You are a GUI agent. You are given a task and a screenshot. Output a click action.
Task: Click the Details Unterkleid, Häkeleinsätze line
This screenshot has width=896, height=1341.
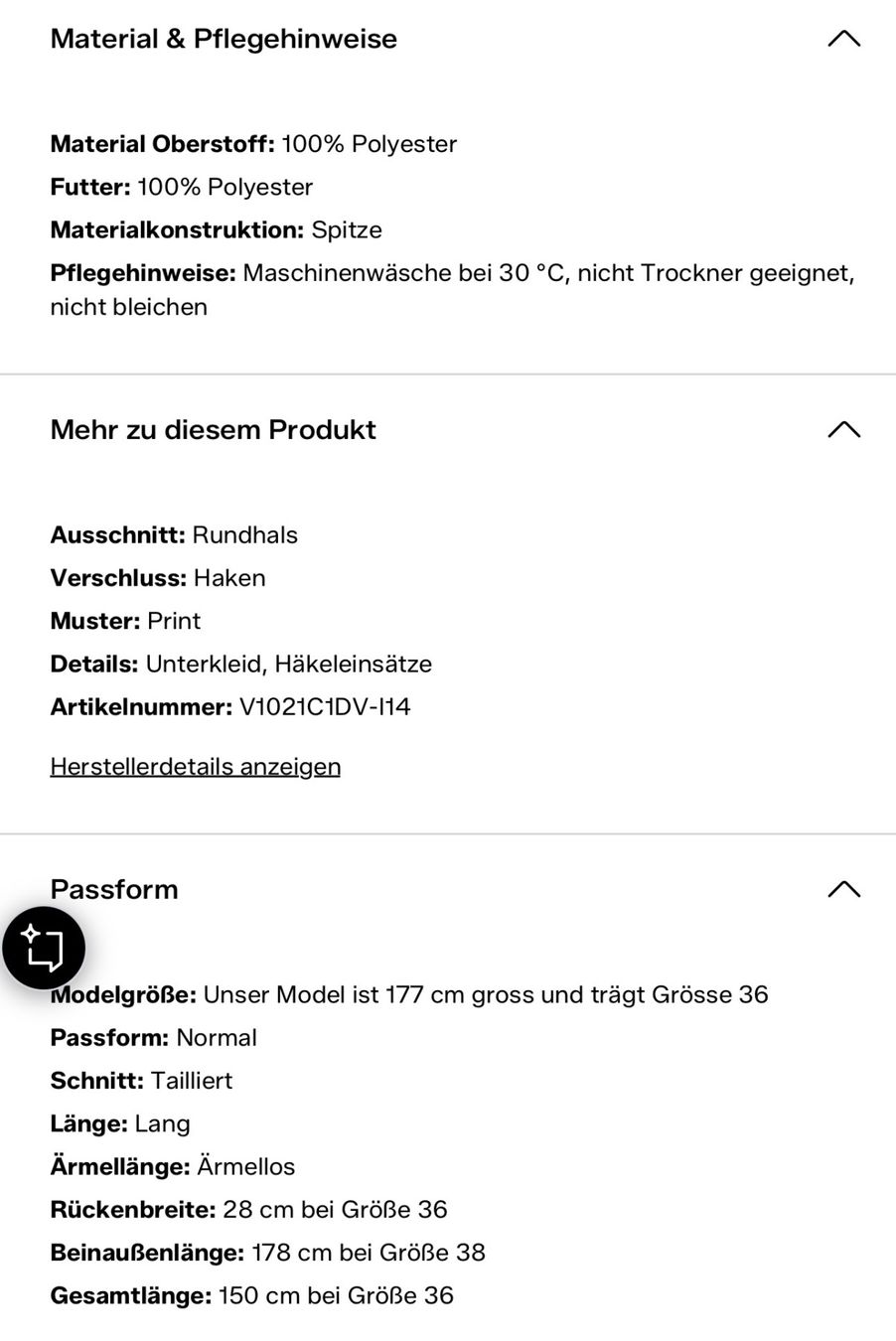click(241, 664)
